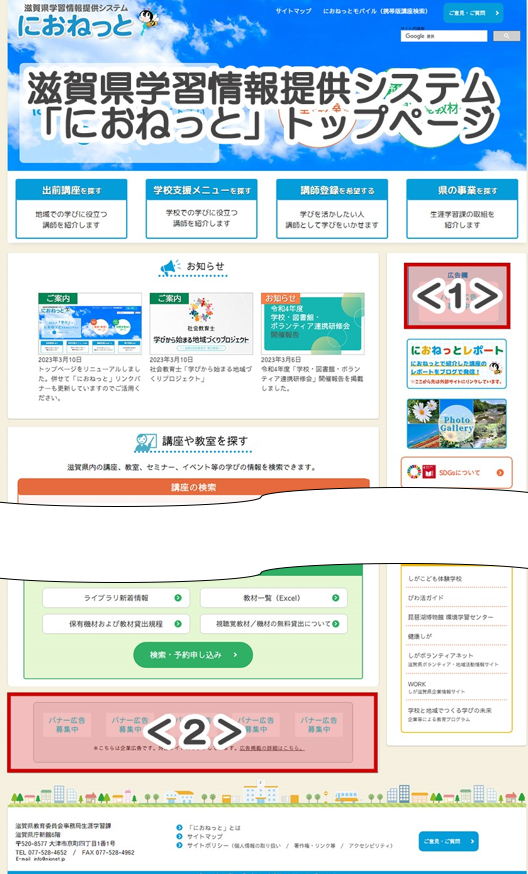Click the green 検索・予約申し込み button
Screen dimensions: 528x874
[x=193, y=655]
